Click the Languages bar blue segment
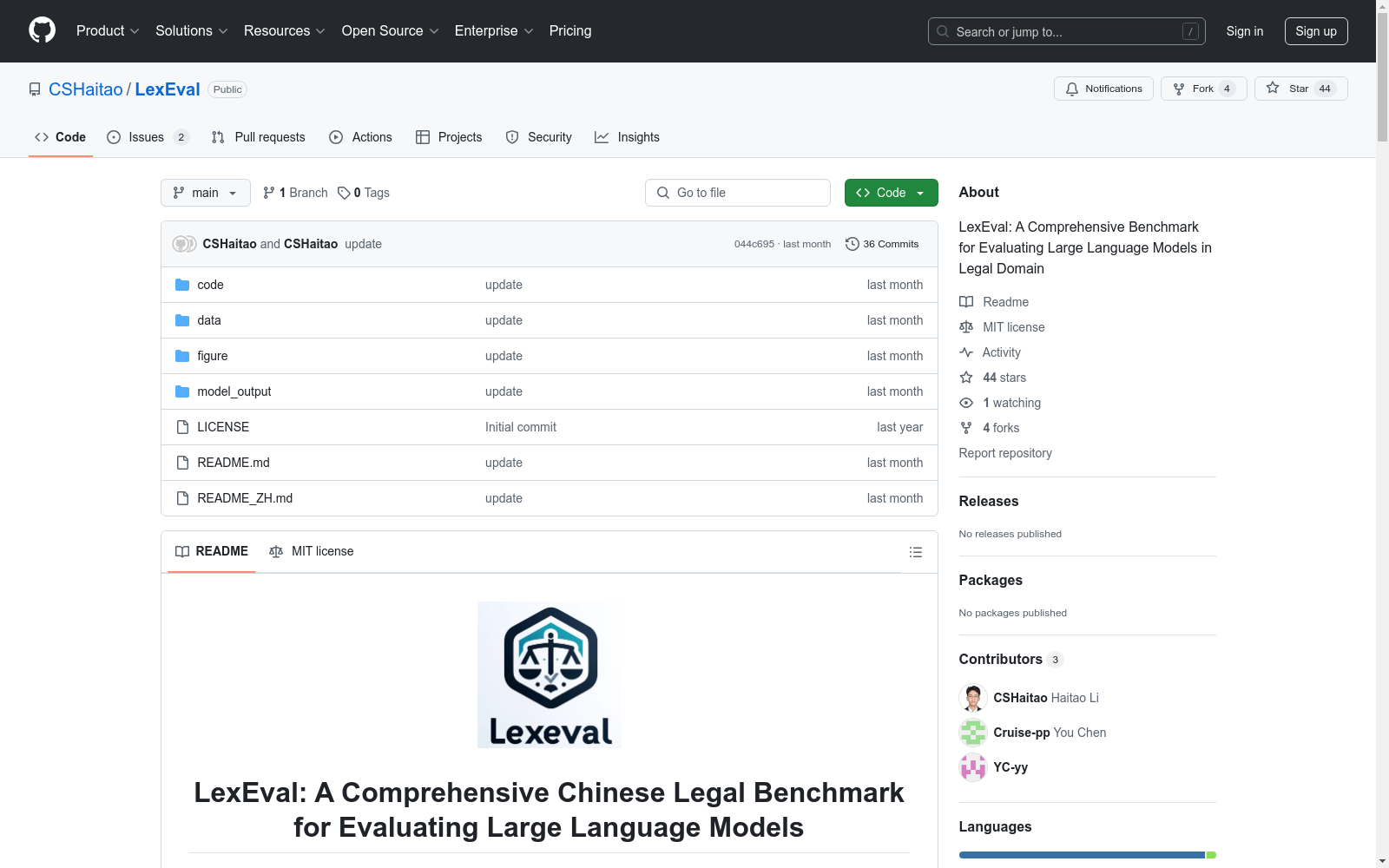 (x=1082, y=855)
